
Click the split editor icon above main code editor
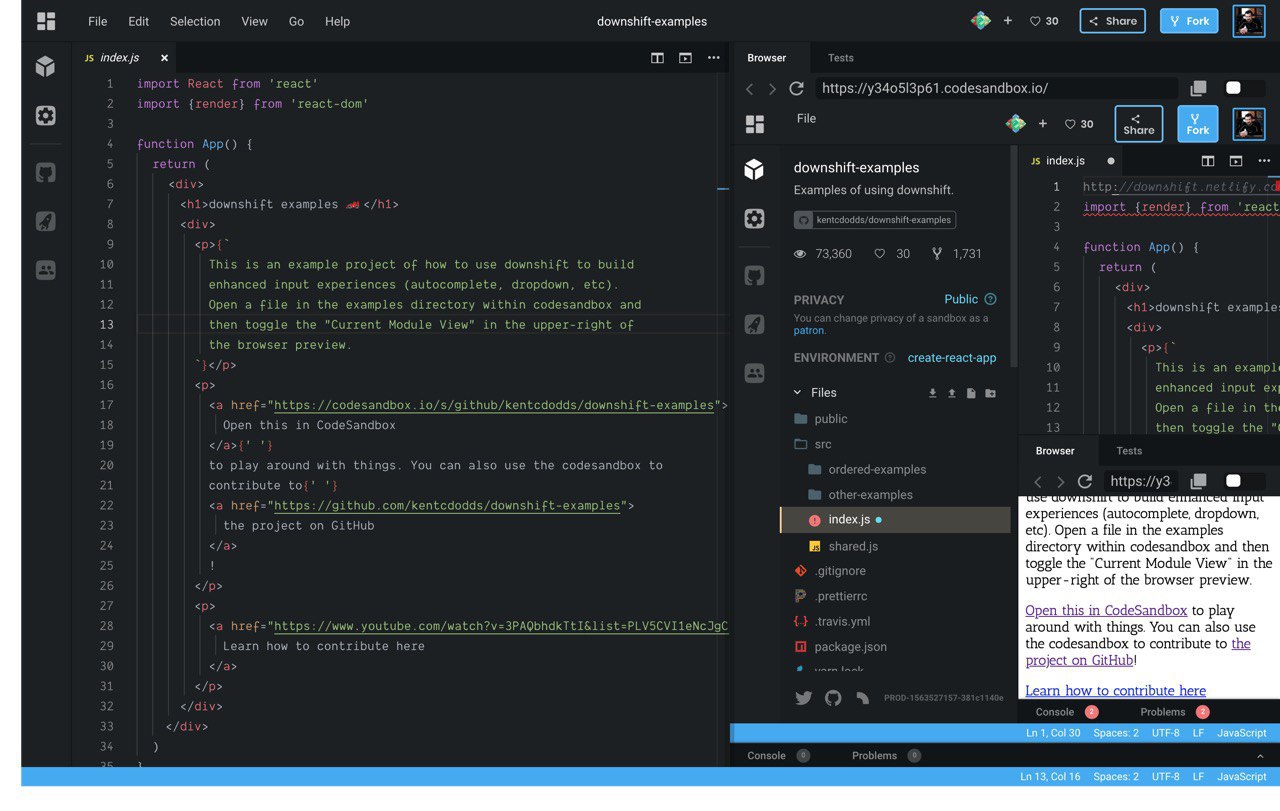point(657,58)
